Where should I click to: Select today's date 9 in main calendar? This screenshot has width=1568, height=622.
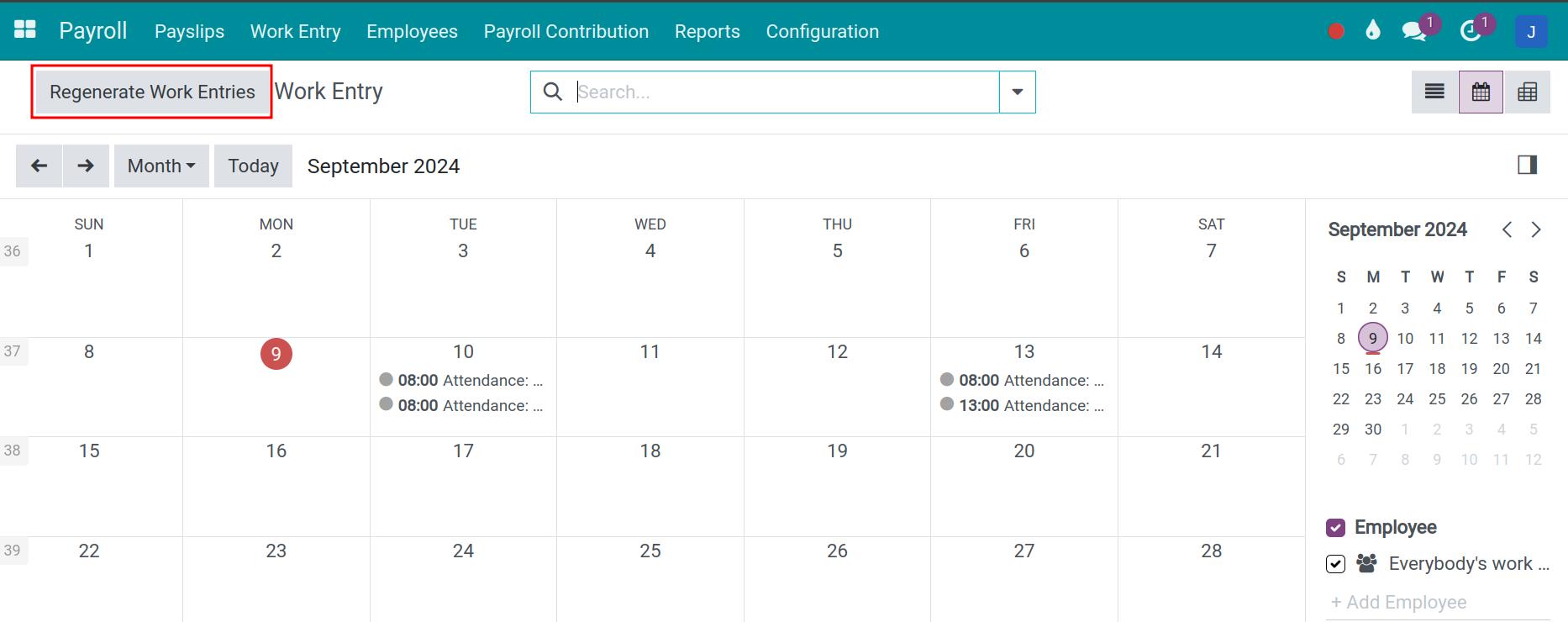[x=276, y=354]
